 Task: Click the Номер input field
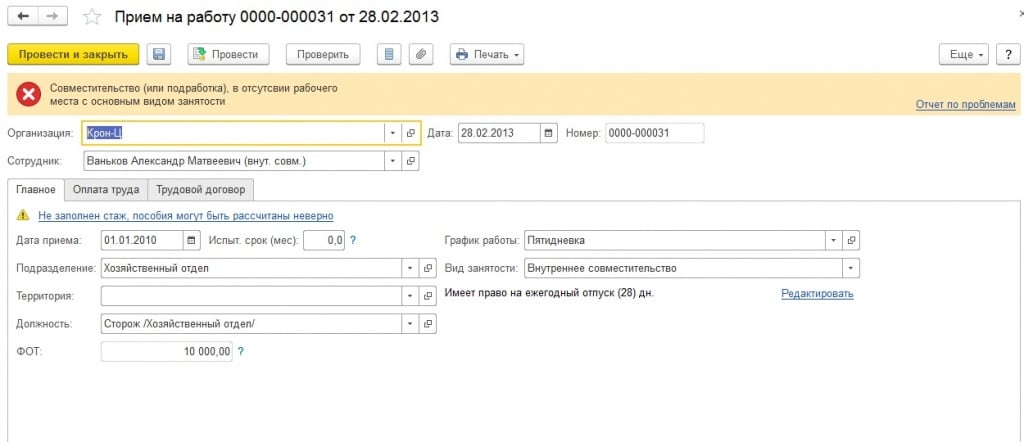655,133
